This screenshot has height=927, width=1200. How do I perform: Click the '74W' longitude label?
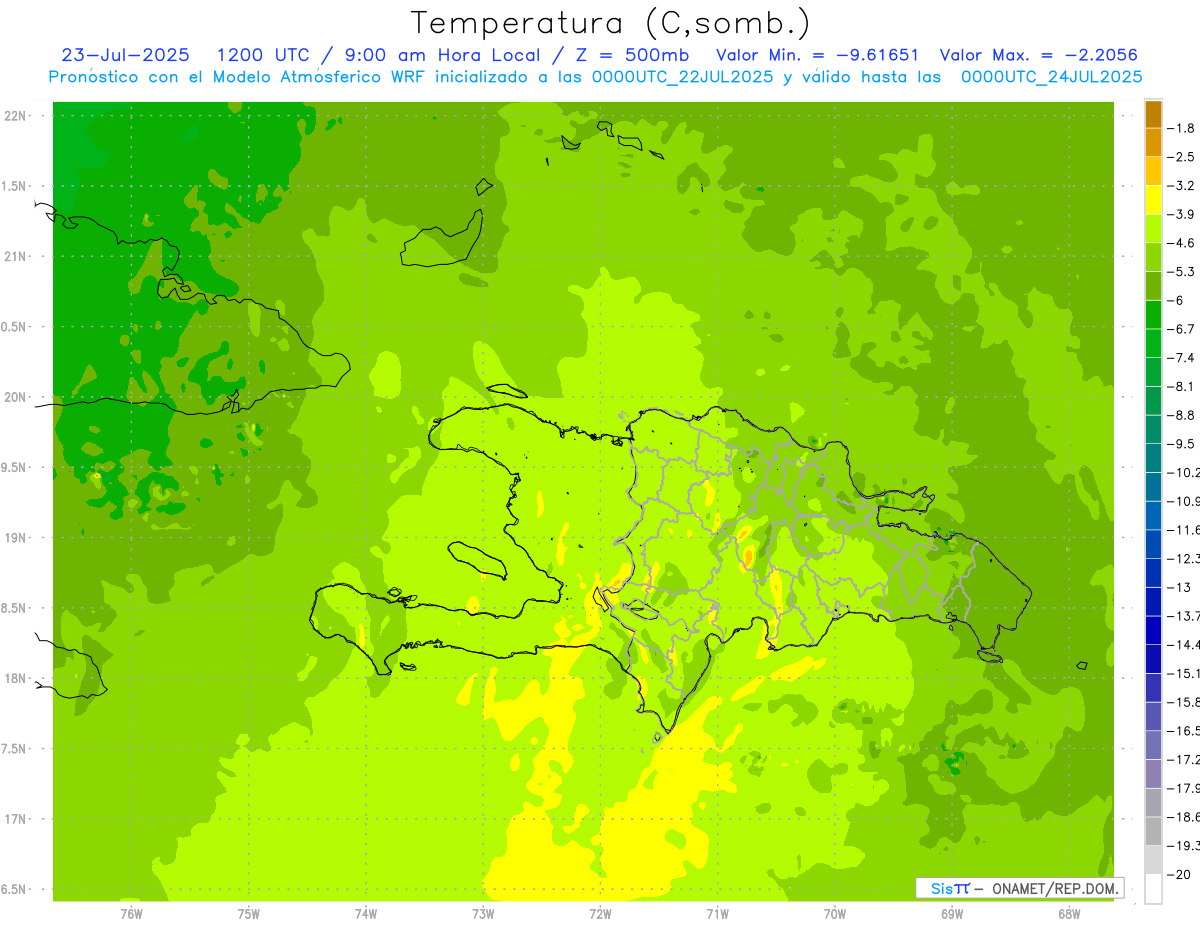click(366, 913)
